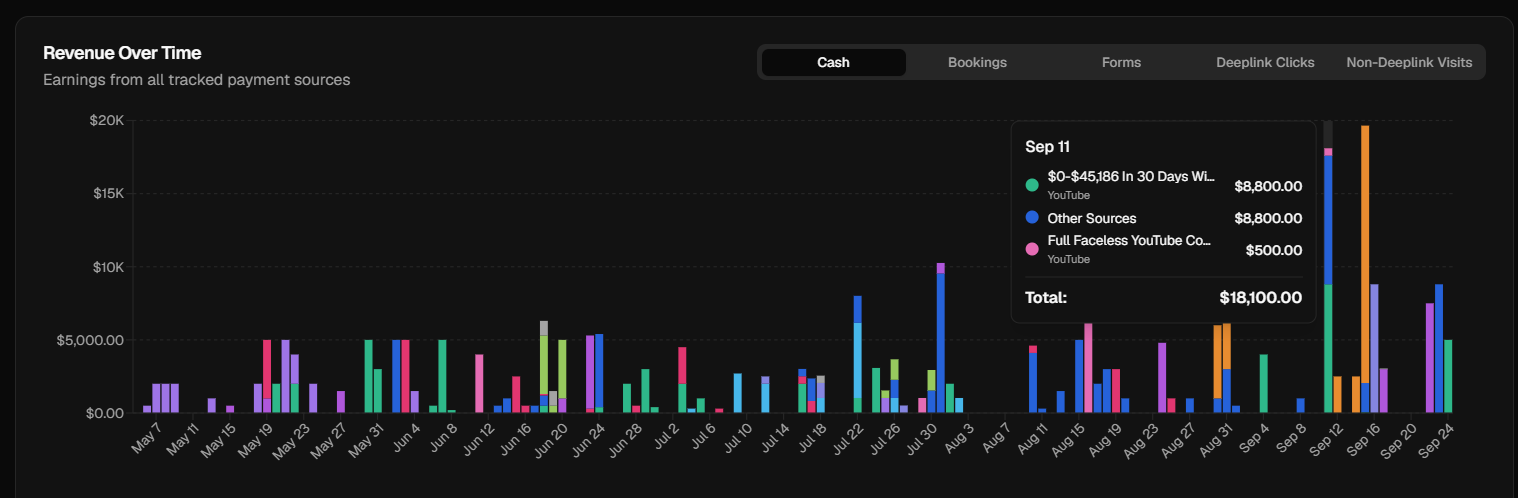Click the $0.00 y-axis label

tap(103, 413)
